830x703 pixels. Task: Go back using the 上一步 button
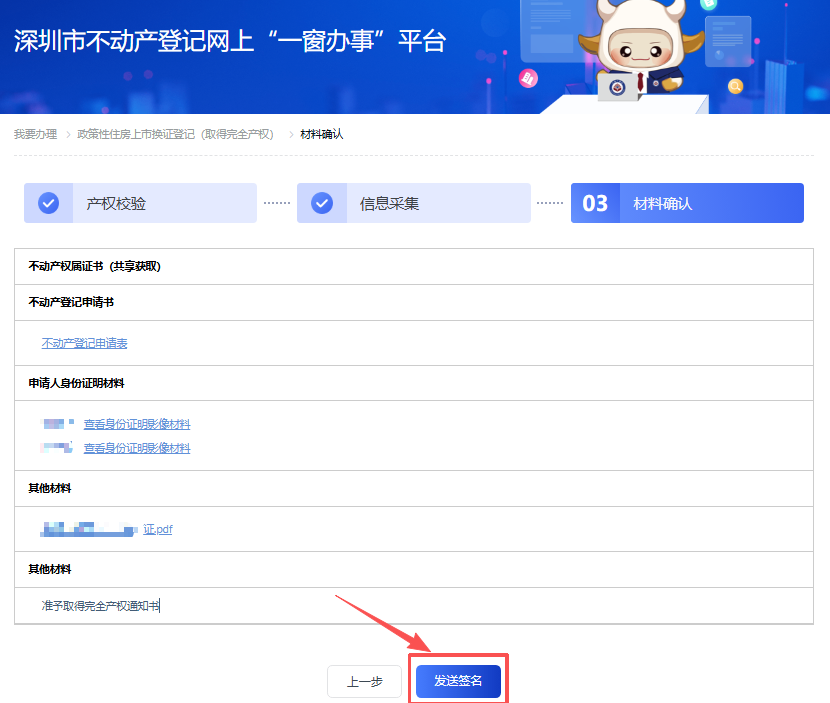(364, 681)
